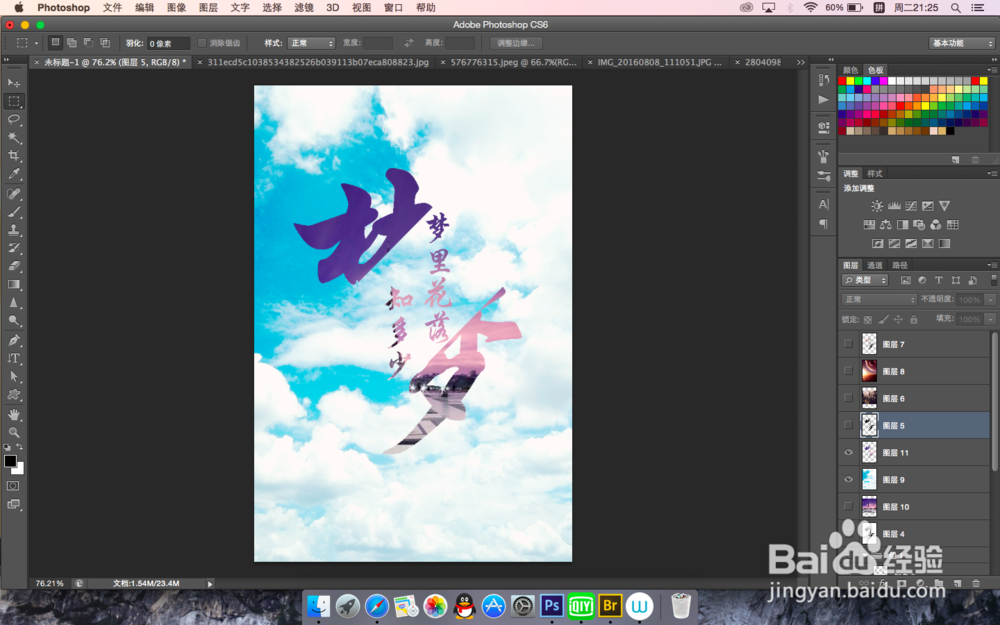Switch to the 路径 tab
Viewport: 1000px width, 625px height.
(x=899, y=265)
